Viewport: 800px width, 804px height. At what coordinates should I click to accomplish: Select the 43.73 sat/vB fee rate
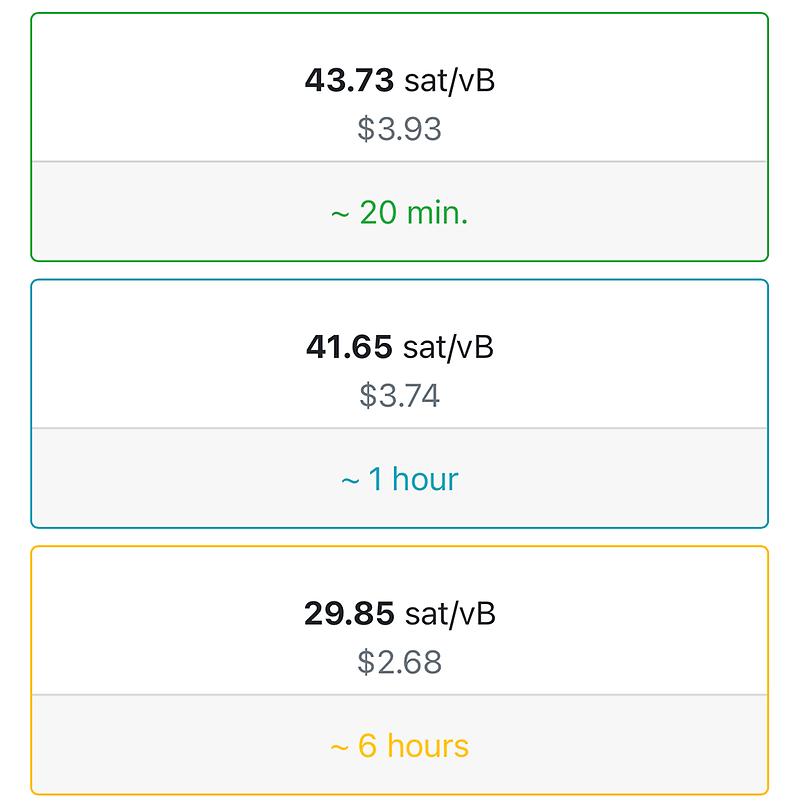click(399, 80)
